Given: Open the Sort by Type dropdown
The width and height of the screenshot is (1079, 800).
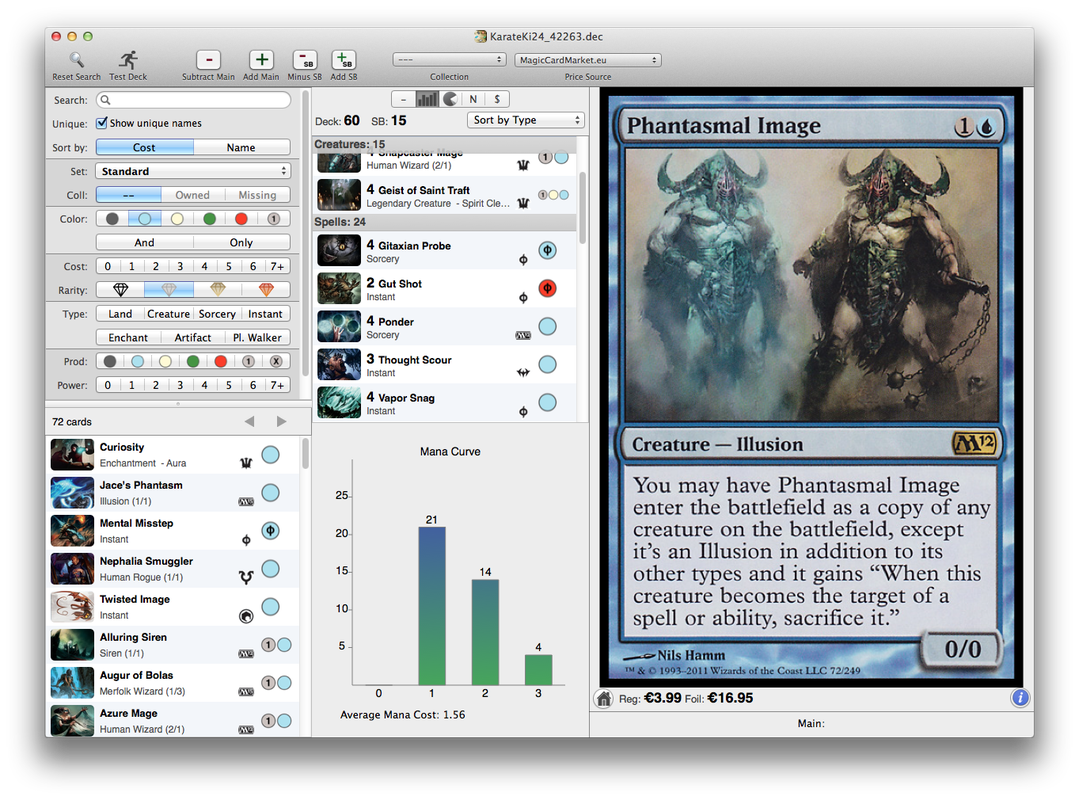Looking at the screenshot, I should (525, 120).
